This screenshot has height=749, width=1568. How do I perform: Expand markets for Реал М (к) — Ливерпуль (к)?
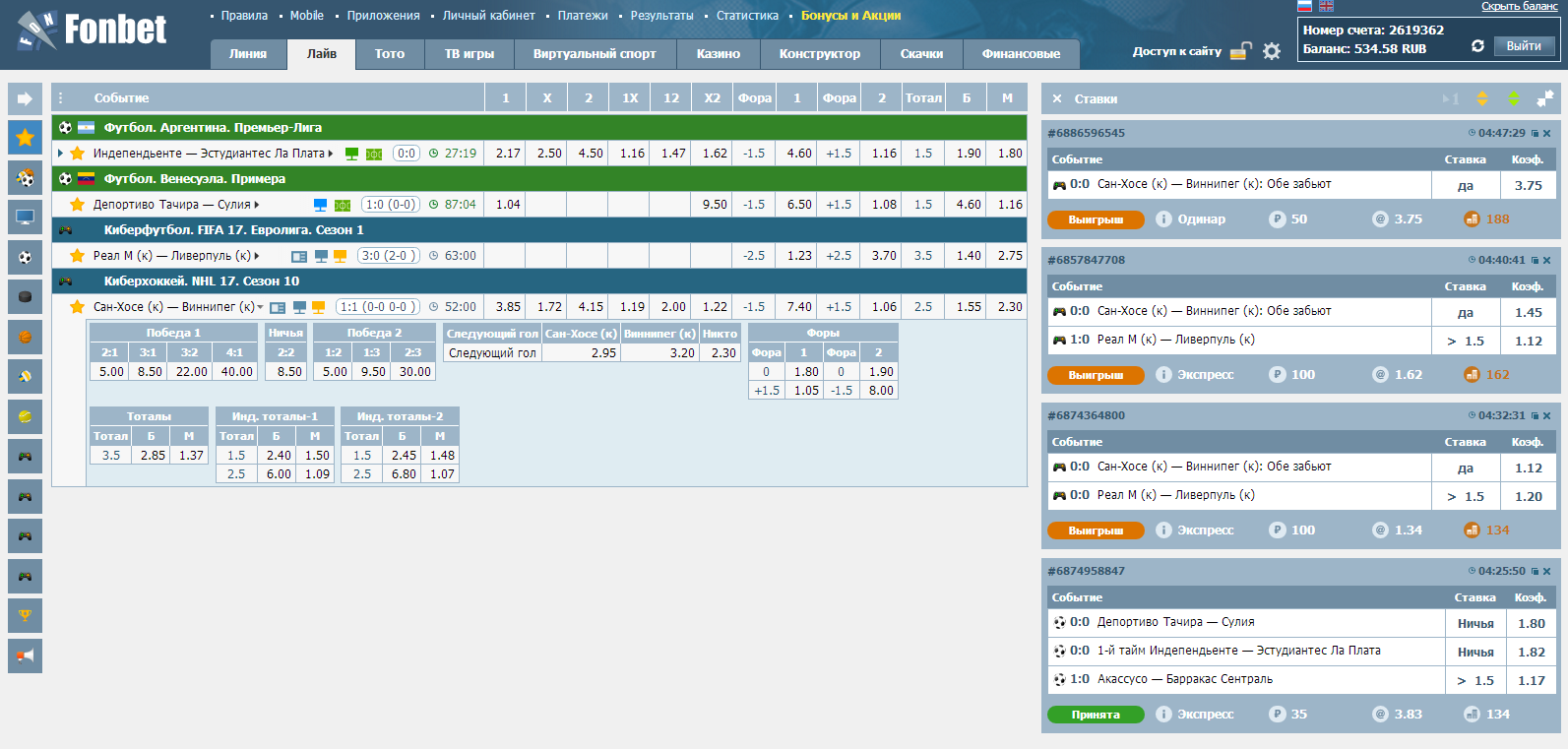click(257, 256)
